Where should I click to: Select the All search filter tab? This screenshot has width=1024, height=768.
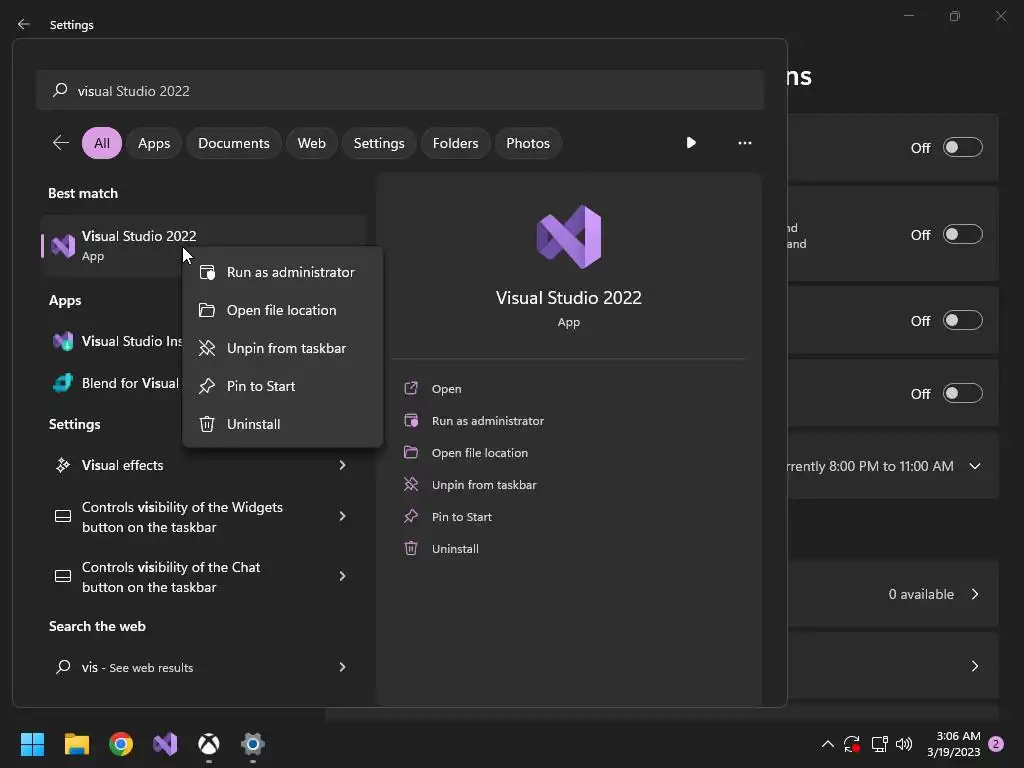coord(102,143)
